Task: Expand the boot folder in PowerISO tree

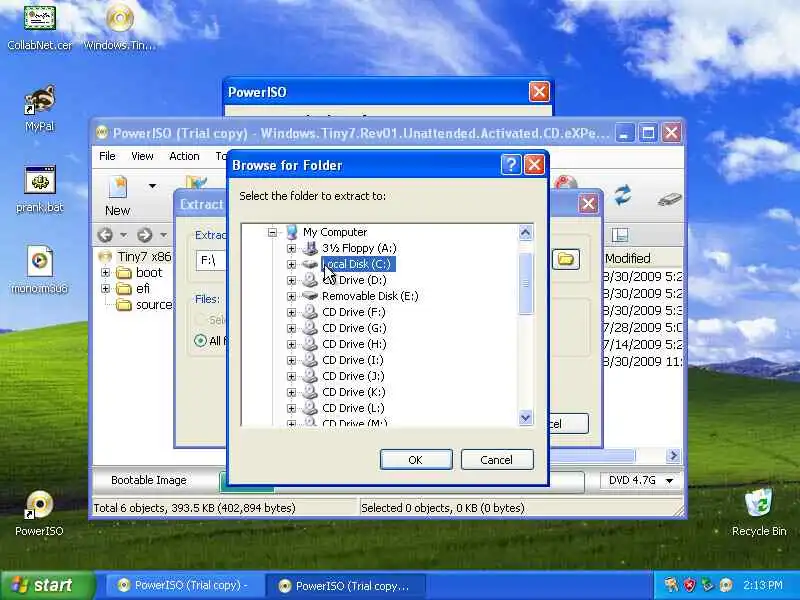Action: pyautogui.click(x=106, y=273)
